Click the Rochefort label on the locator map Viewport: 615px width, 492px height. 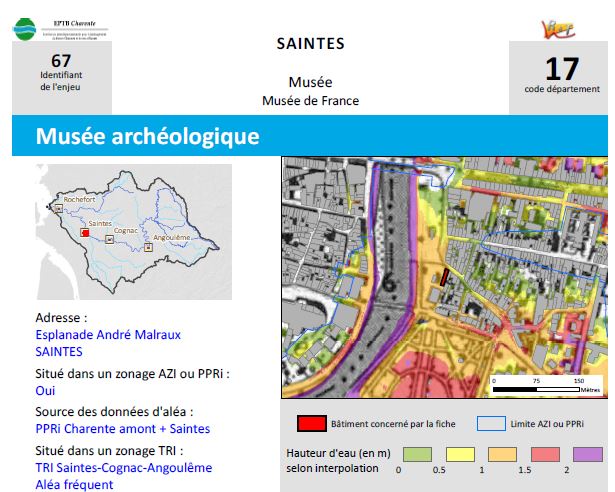pos(77,201)
